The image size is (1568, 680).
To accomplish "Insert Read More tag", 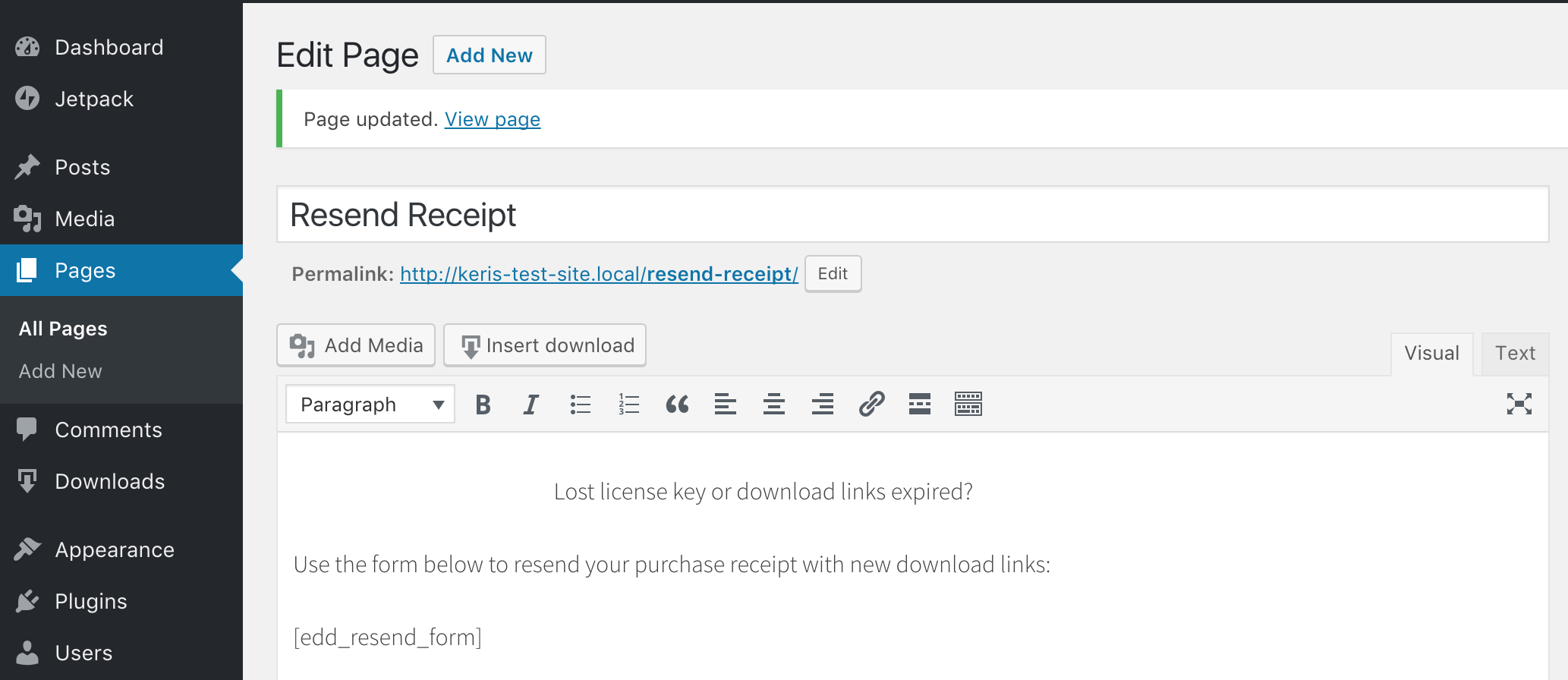I will point(920,405).
